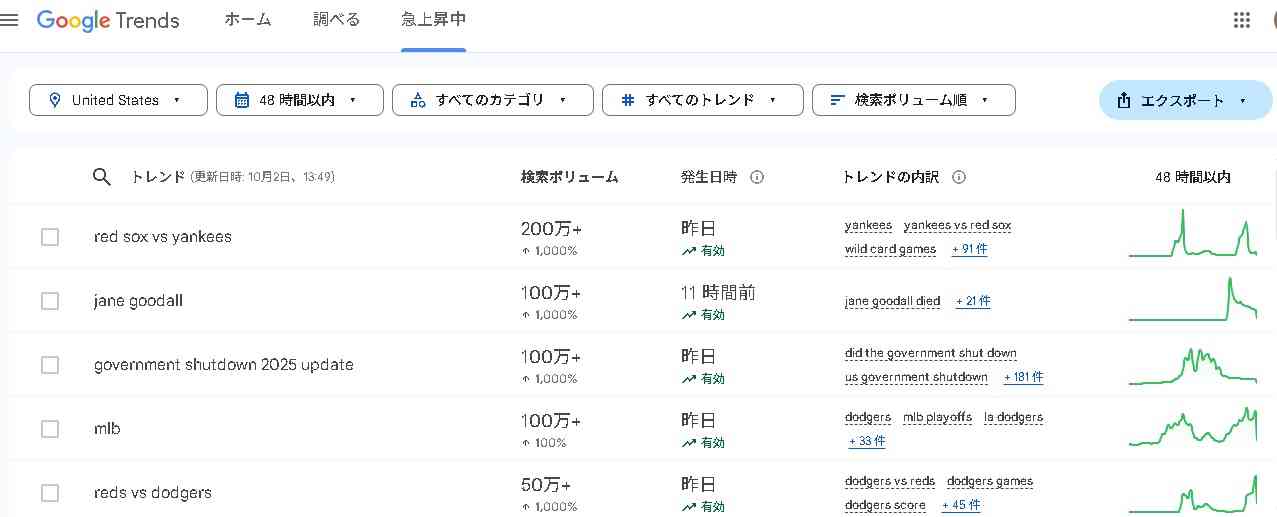The height and width of the screenshot is (517, 1277).
Task: Click the search magnifier icon near トレンド
Action: 101,177
